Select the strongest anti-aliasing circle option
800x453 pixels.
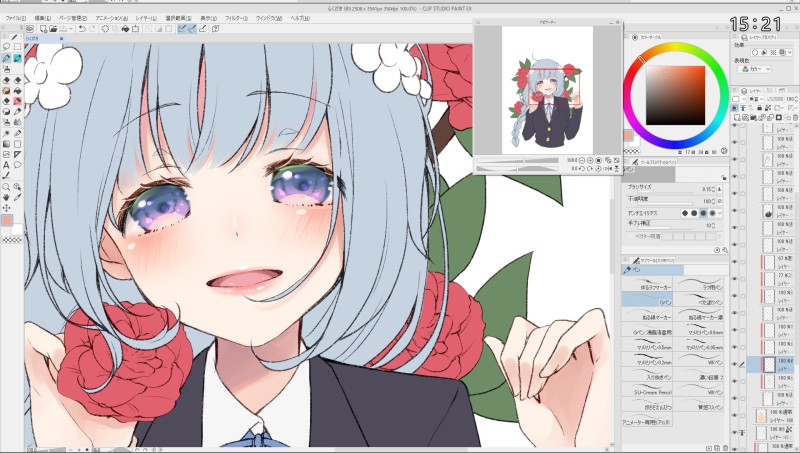pyautogui.click(x=712, y=213)
